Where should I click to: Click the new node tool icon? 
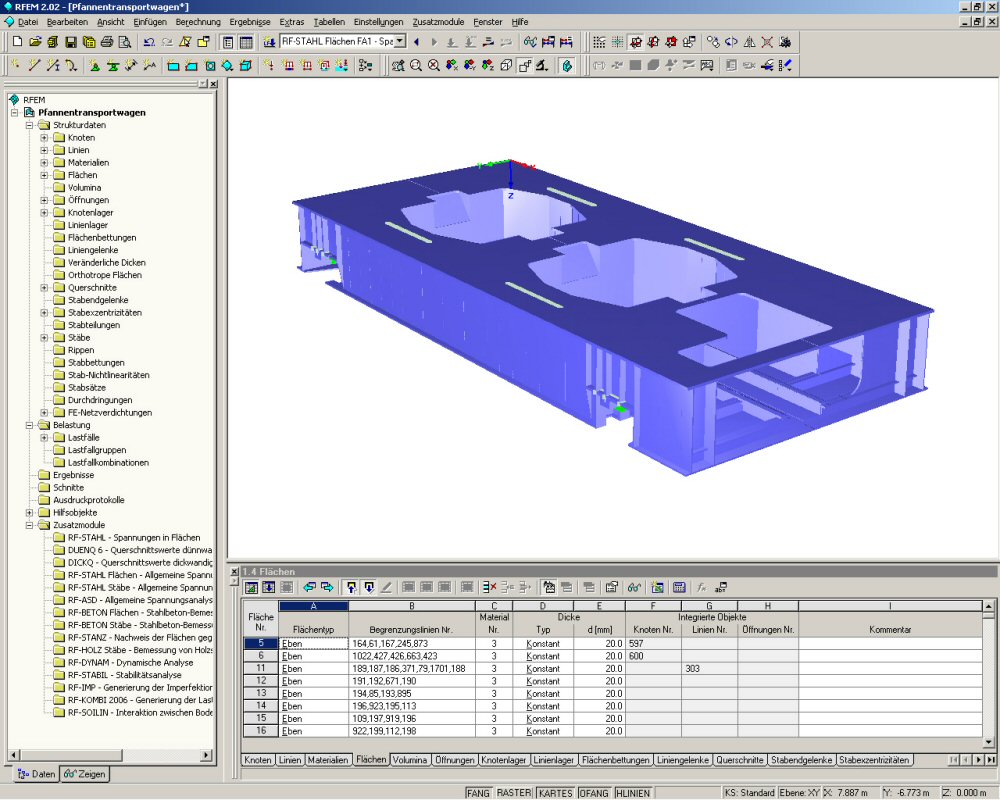click(x=16, y=65)
